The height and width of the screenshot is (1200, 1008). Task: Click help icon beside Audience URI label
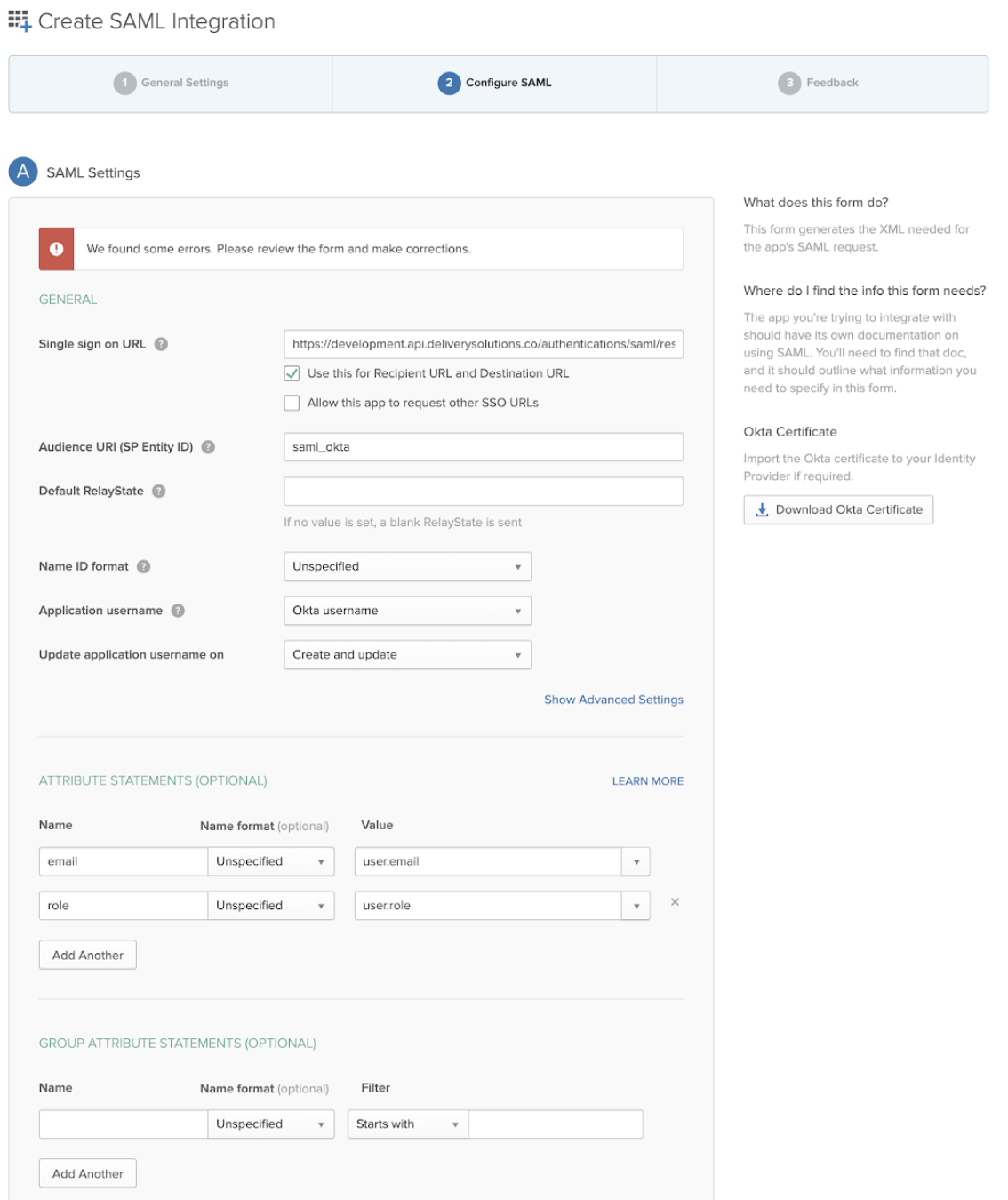click(x=208, y=447)
